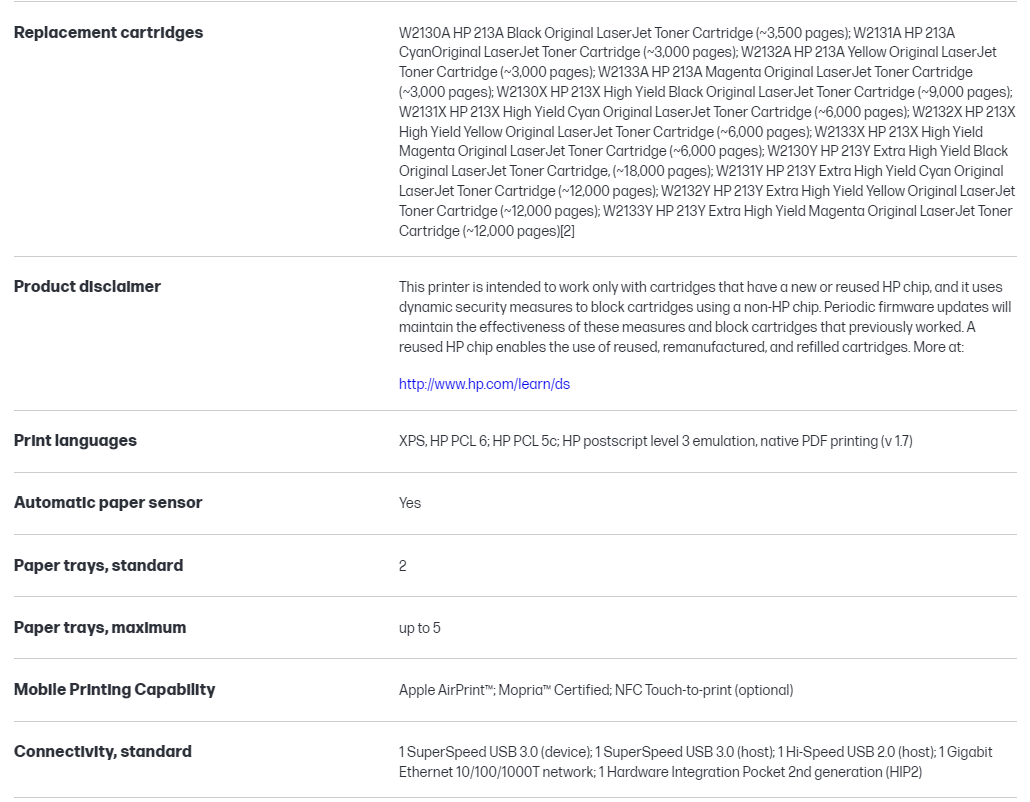Click the "2" standard paper trays value
The height and width of the screenshot is (802, 1030).
403,566
